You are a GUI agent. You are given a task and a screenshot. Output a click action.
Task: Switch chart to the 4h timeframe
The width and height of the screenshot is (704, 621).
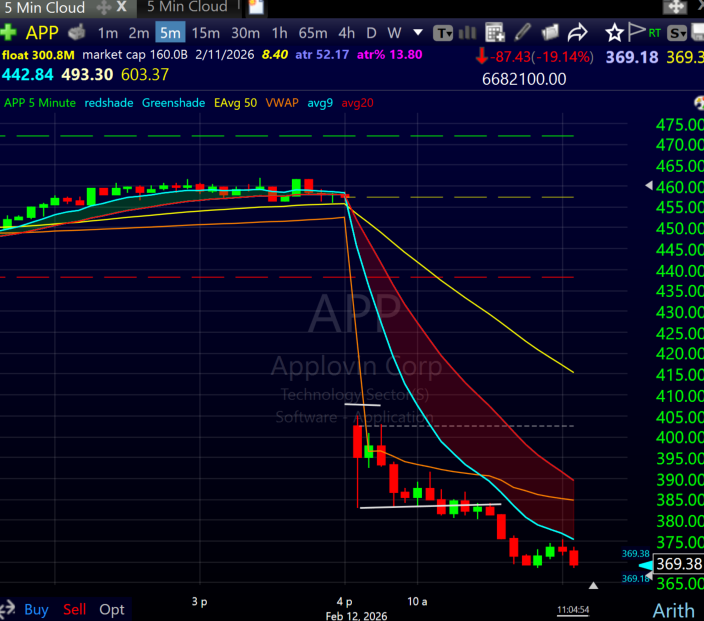346,33
